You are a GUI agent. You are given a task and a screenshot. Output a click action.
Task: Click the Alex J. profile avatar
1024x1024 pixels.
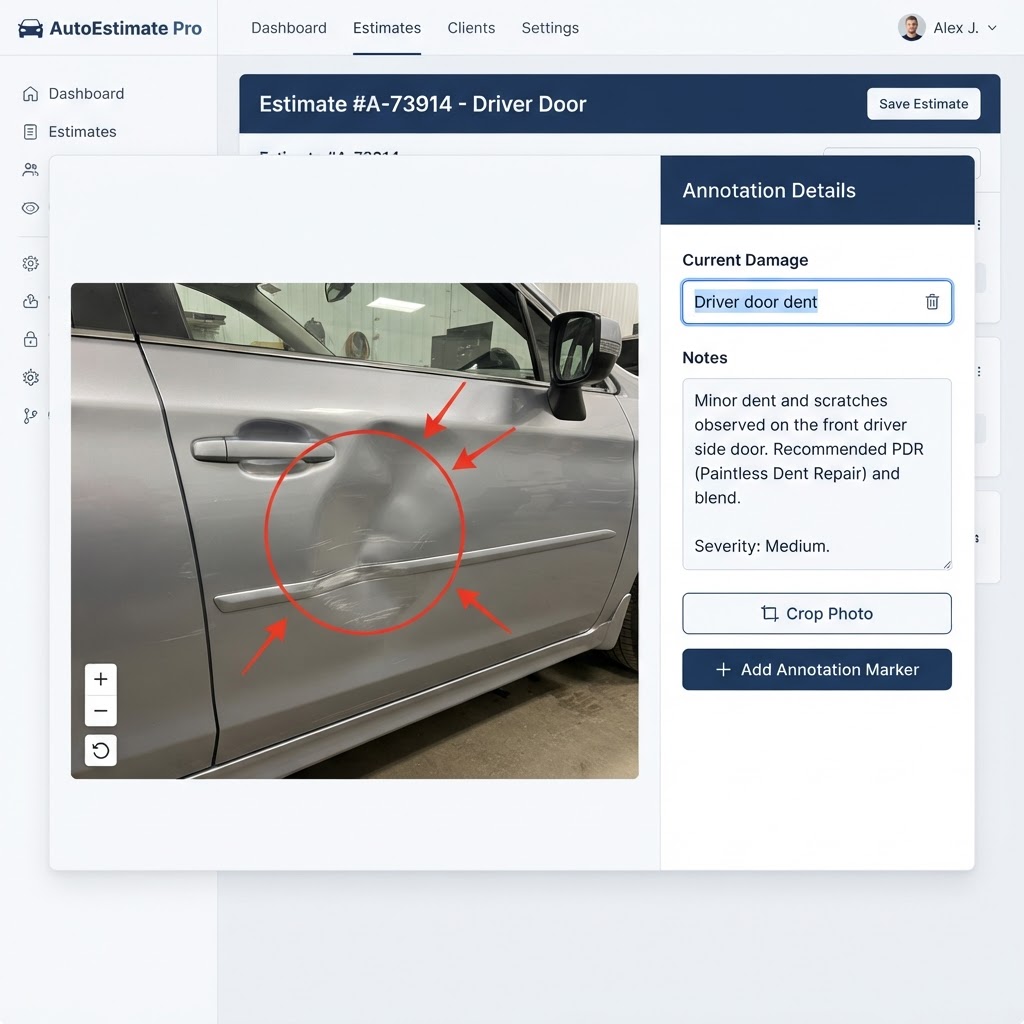pyautogui.click(x=911, y=28)
